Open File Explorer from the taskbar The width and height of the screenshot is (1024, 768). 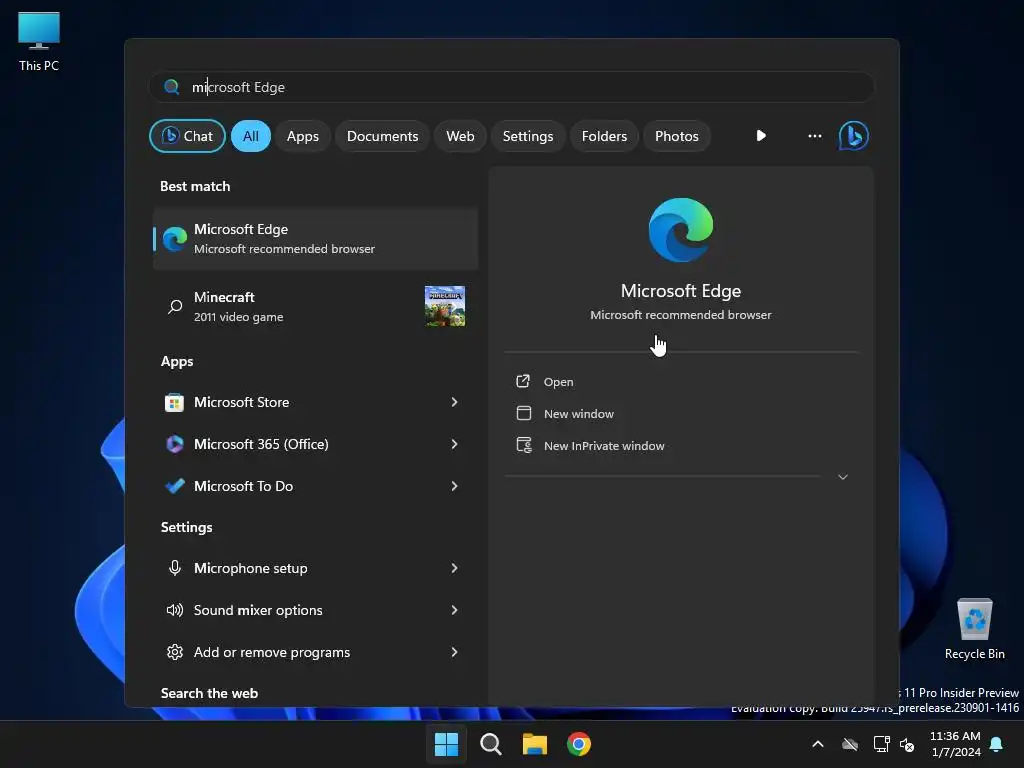tap(535, 744)
